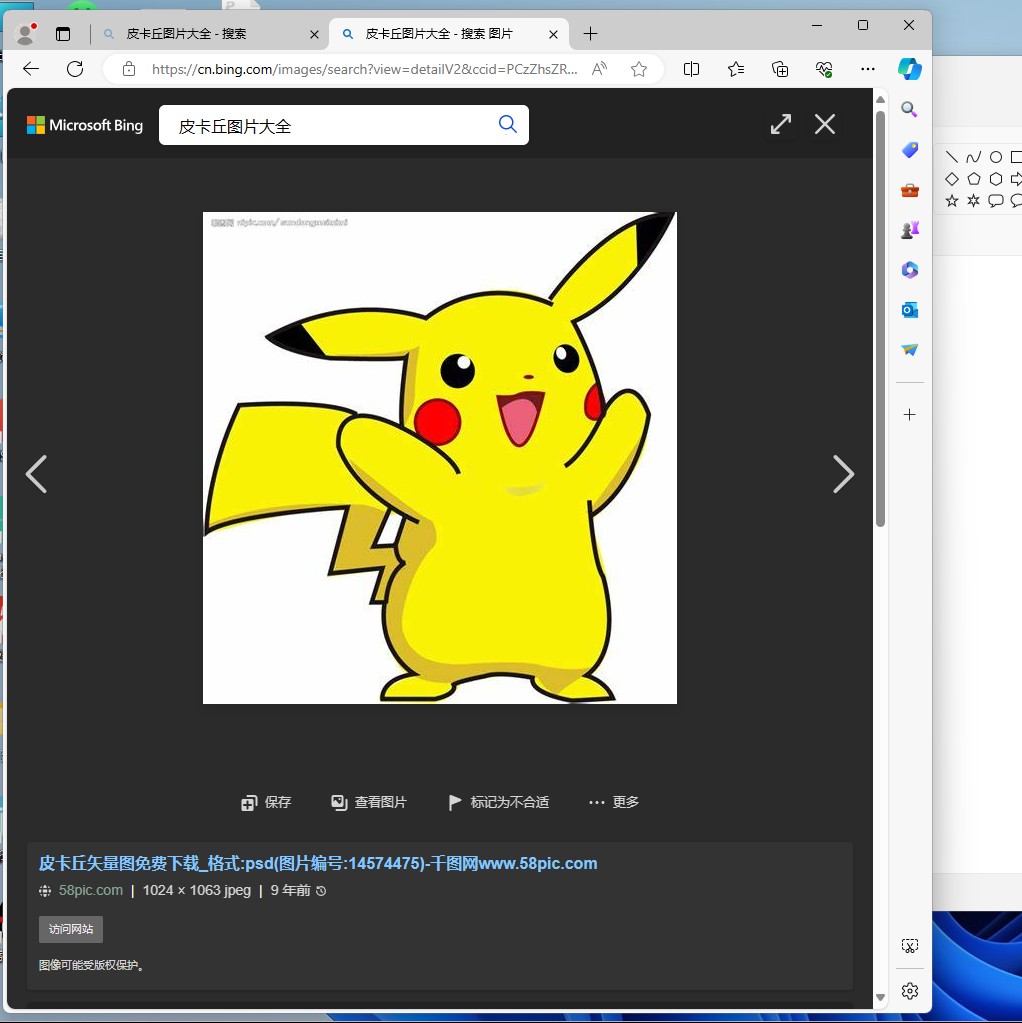
Task: Open sidebar Tools briefcase icon
Action: (909, 191)
